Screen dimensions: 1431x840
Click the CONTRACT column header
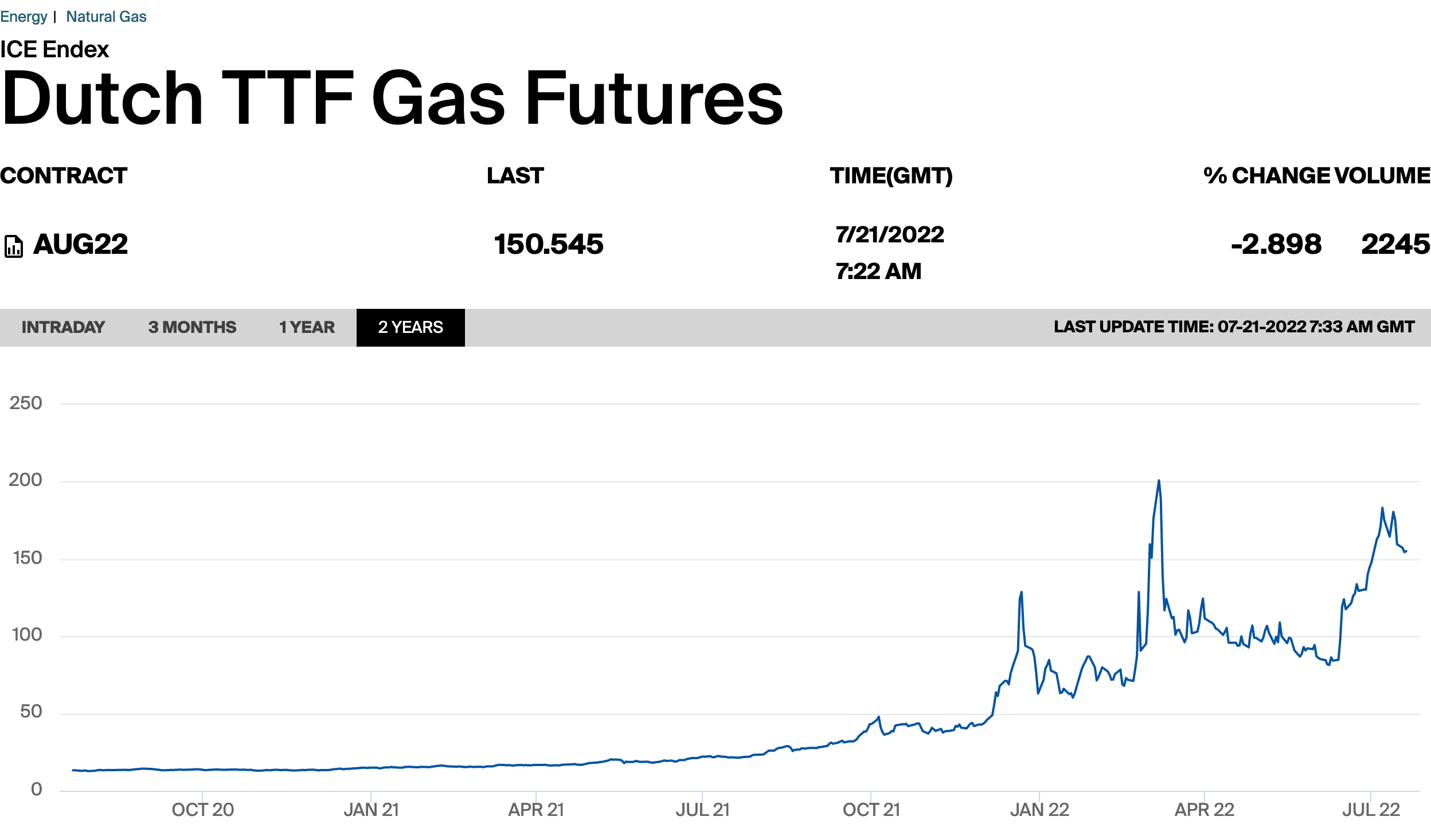(x=64, y=176)
